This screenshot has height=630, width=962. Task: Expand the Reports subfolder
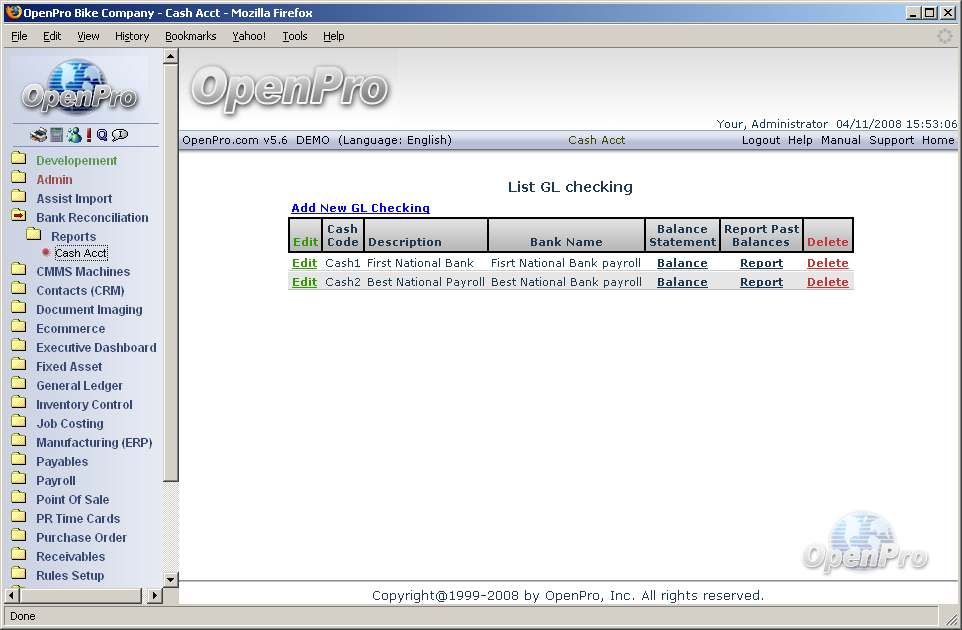(34, 236)
